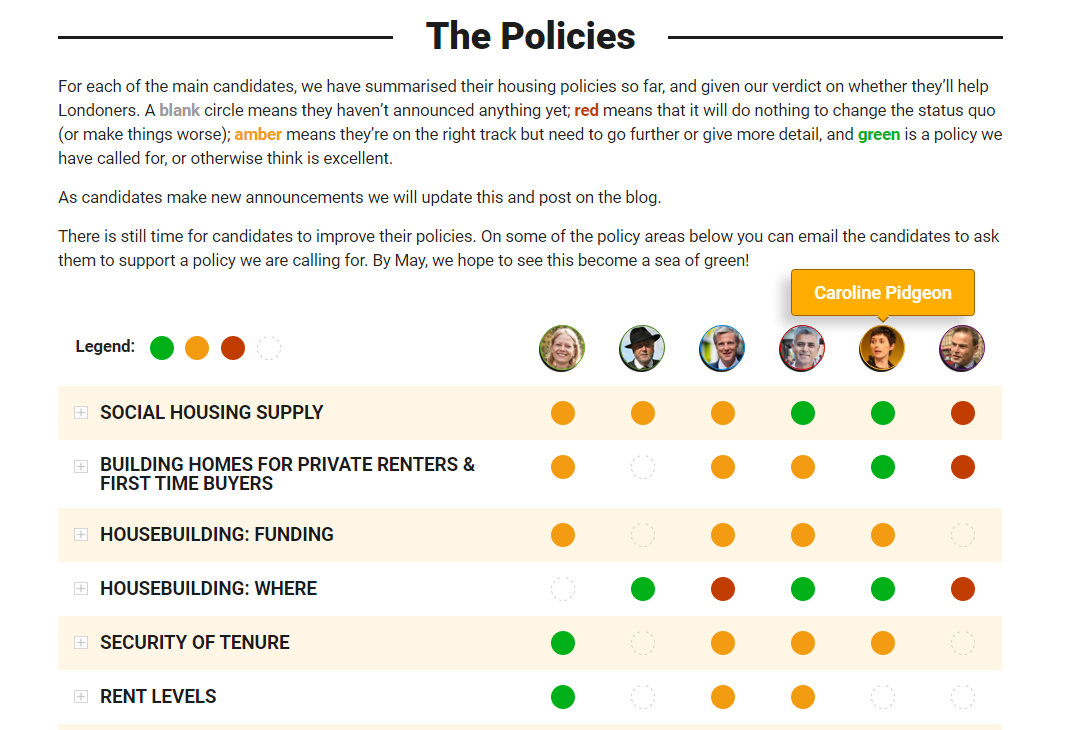Click the purple-bordered last candidate photo
The image size is (1077, 730).
(x=962, y=348)
